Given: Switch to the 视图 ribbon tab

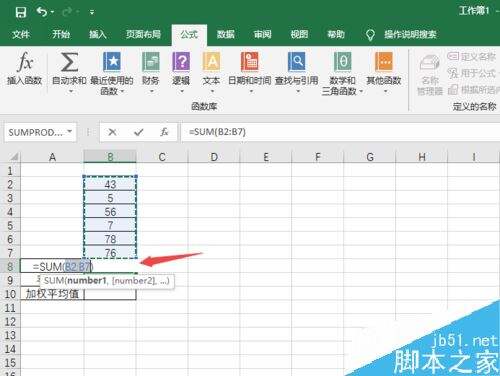Looking at the screenshot, I should click(x=299, y=34).
